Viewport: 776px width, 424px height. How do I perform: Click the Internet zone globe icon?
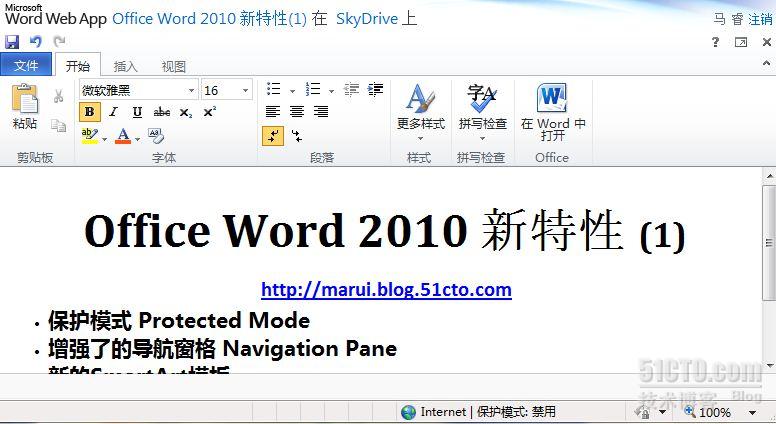coord(408,412)
